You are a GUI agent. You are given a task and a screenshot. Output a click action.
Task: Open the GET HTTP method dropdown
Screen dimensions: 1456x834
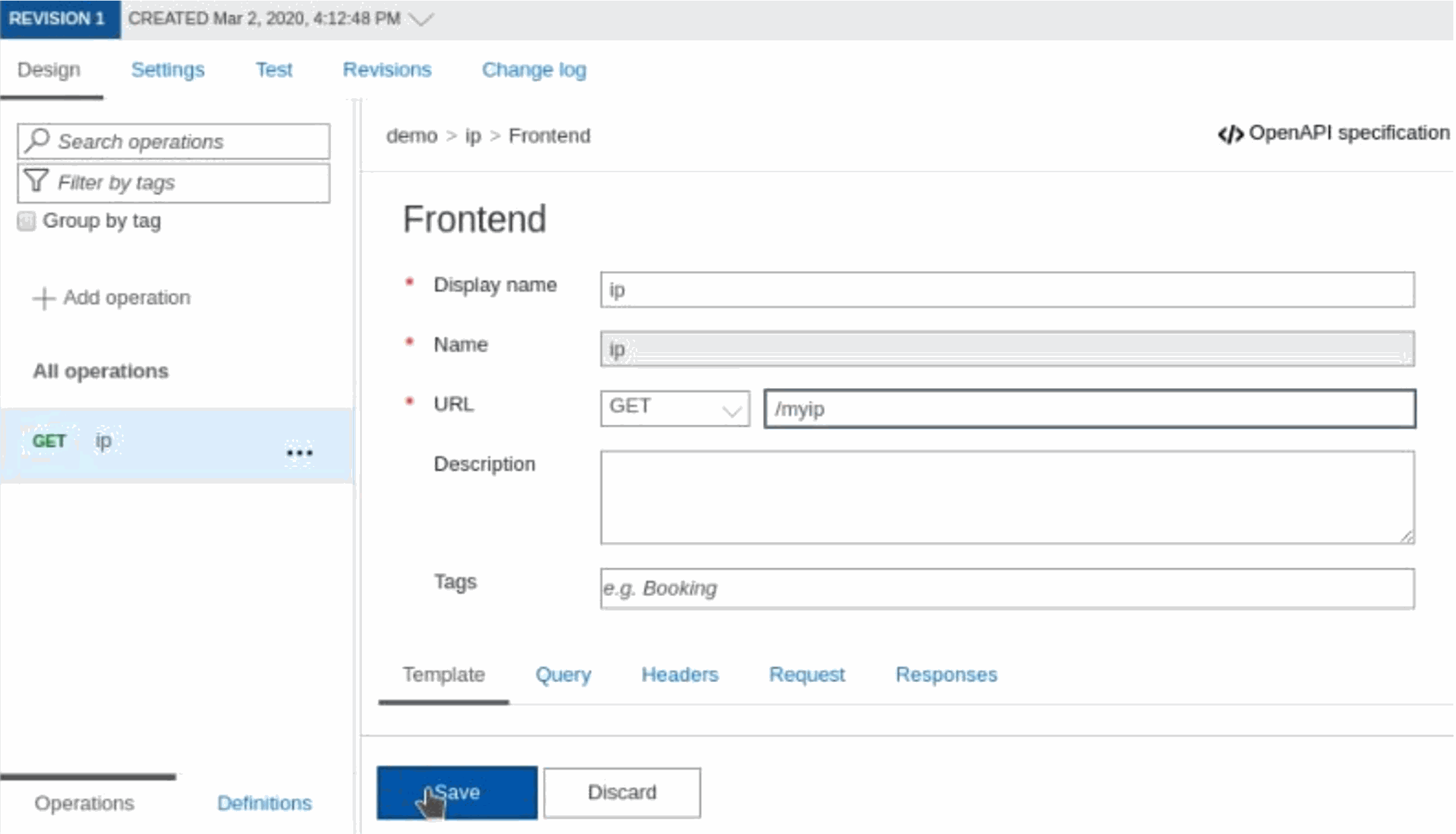[x=675, y=408]
